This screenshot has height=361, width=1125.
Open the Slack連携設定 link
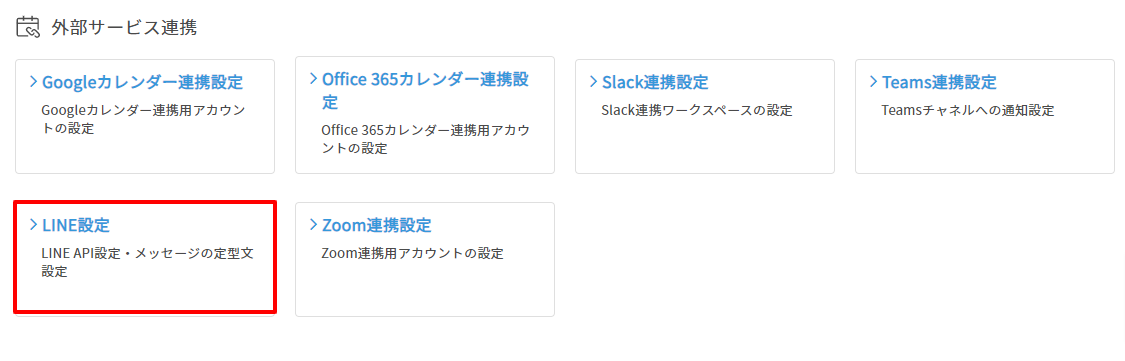point(655,82)
